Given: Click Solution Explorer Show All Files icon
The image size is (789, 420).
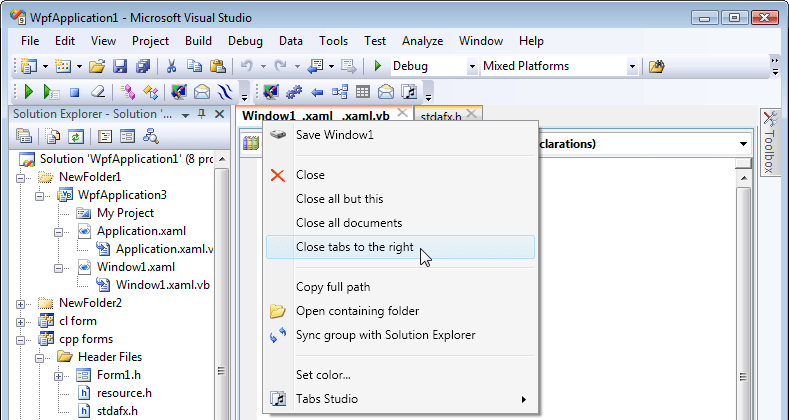Looking at the screenshot, I should (x=53, y=136).
